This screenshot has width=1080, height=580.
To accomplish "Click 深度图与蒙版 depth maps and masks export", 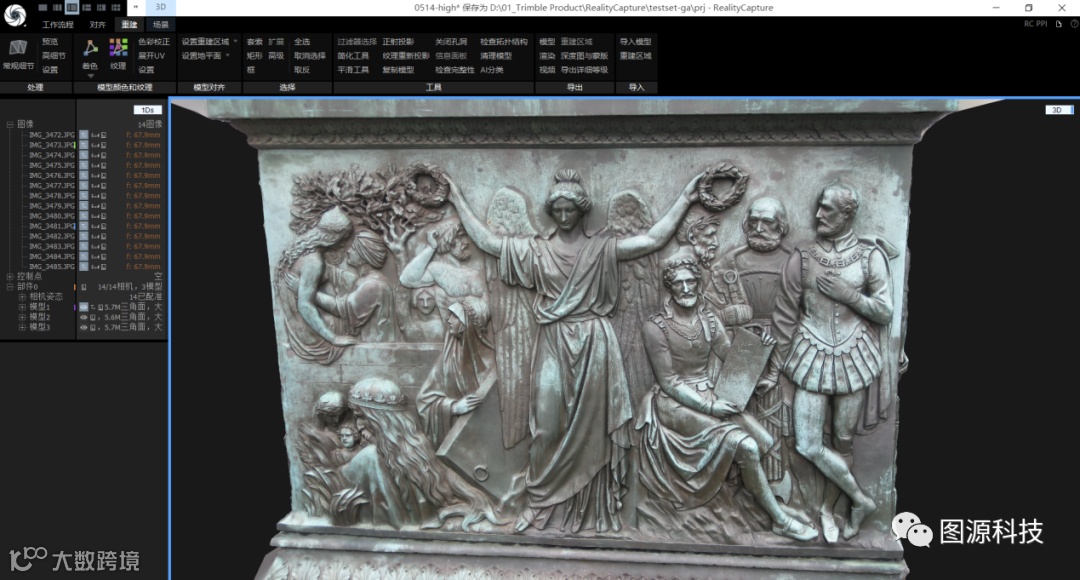I will [584, 56].
